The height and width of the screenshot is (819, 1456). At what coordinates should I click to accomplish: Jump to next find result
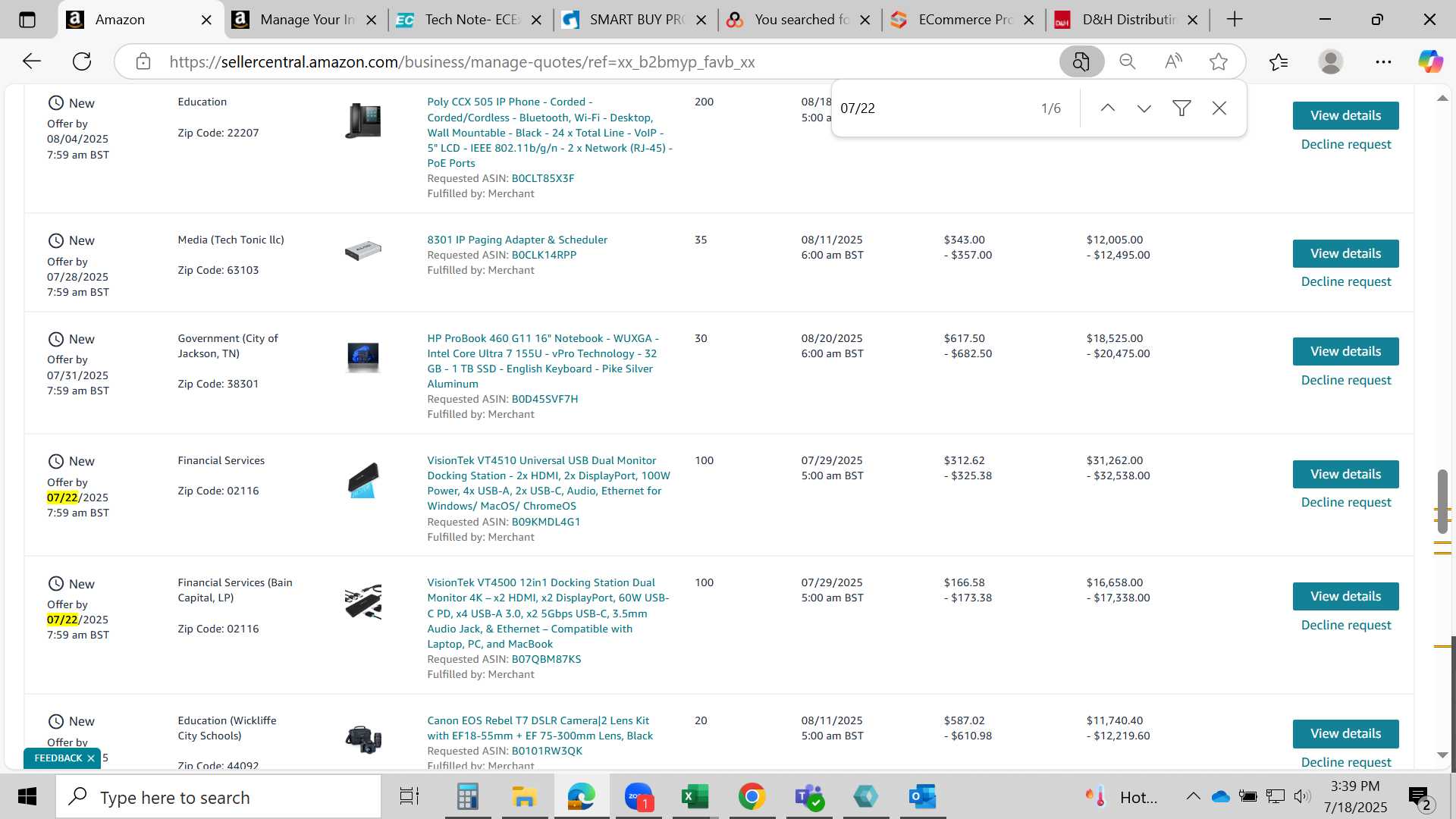1144,108
